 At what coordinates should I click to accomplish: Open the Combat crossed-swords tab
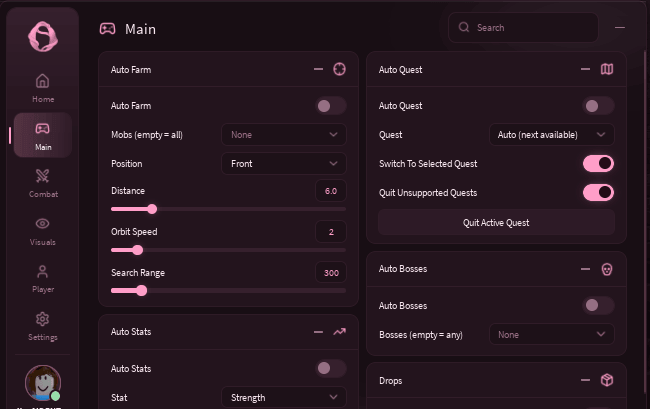(43, 183)
